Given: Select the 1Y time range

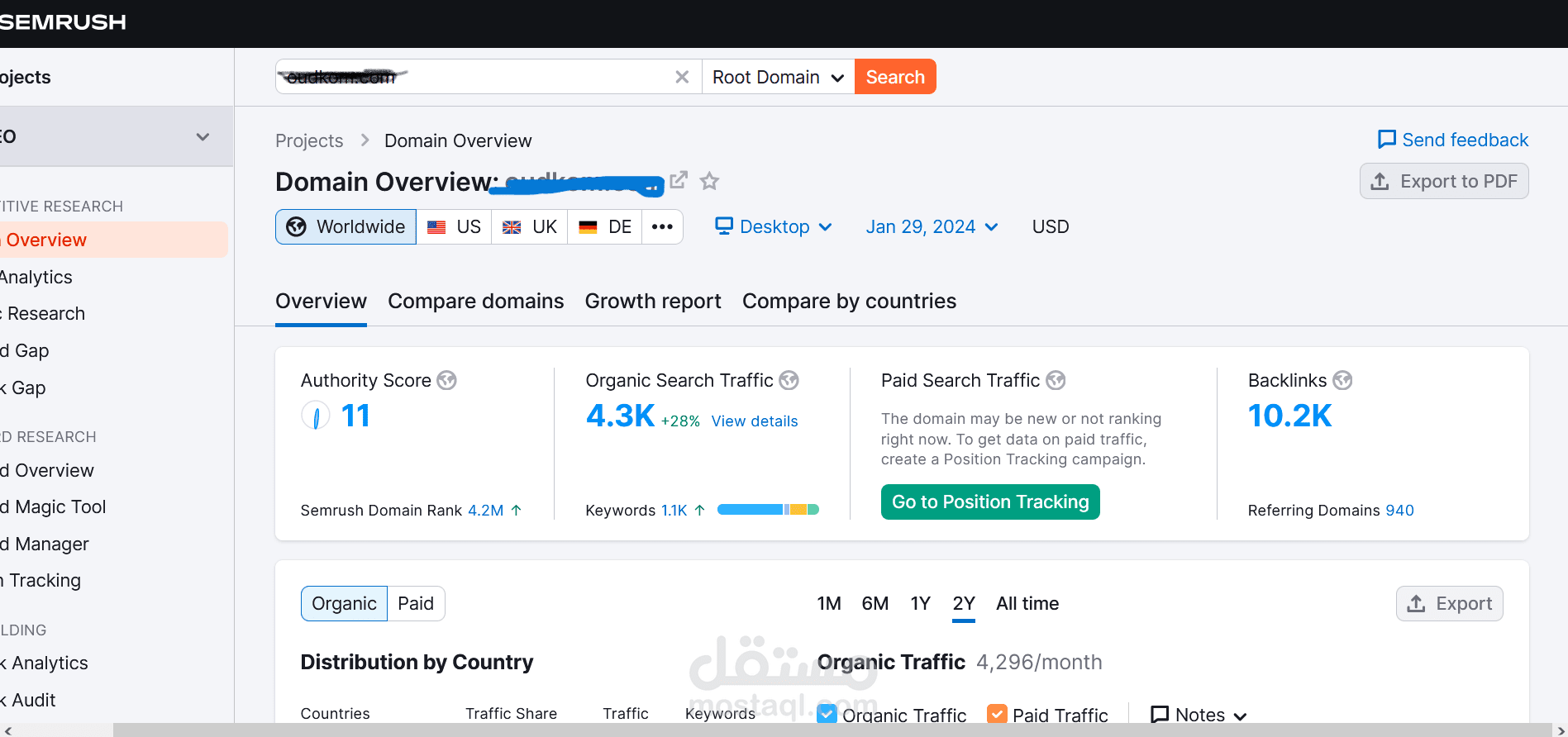Looking at the screenshot, I should coord(921,603).
